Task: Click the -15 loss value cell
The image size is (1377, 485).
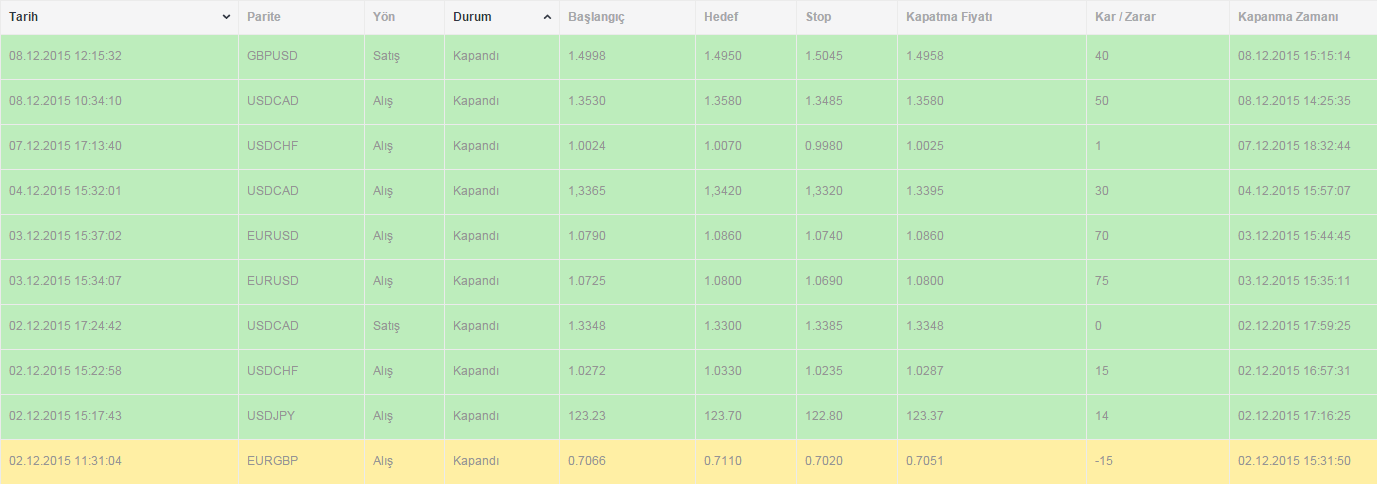Action: click(x=1104, y=461)
